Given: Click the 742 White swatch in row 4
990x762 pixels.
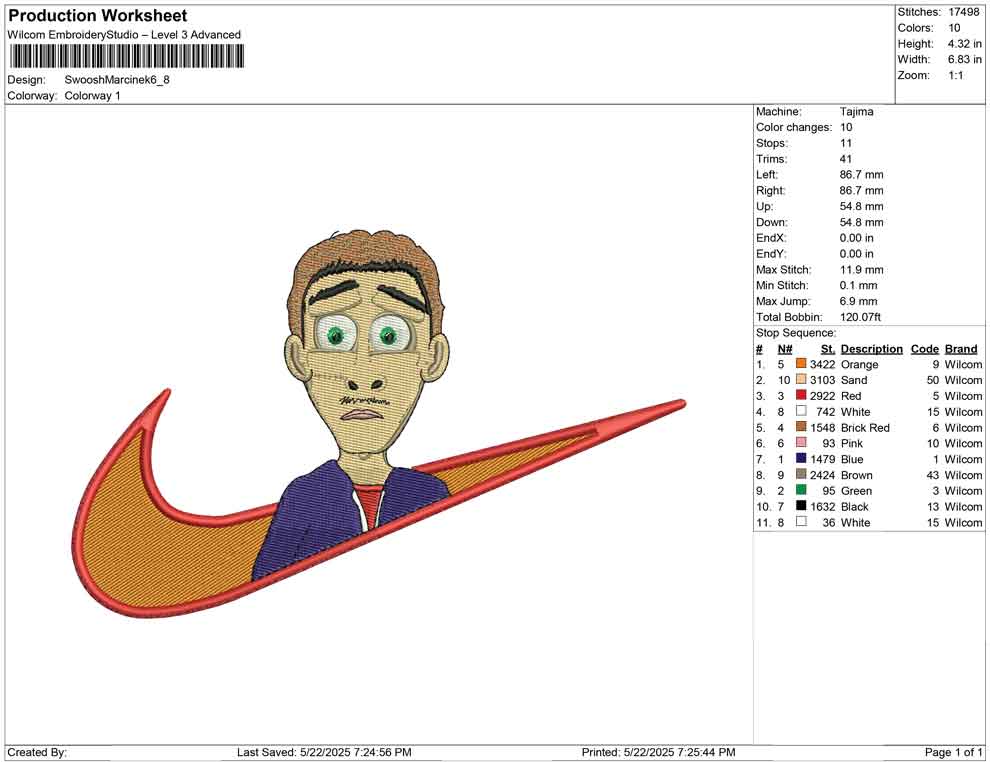Looking at the screenshot, I should (x=801, y=411).
